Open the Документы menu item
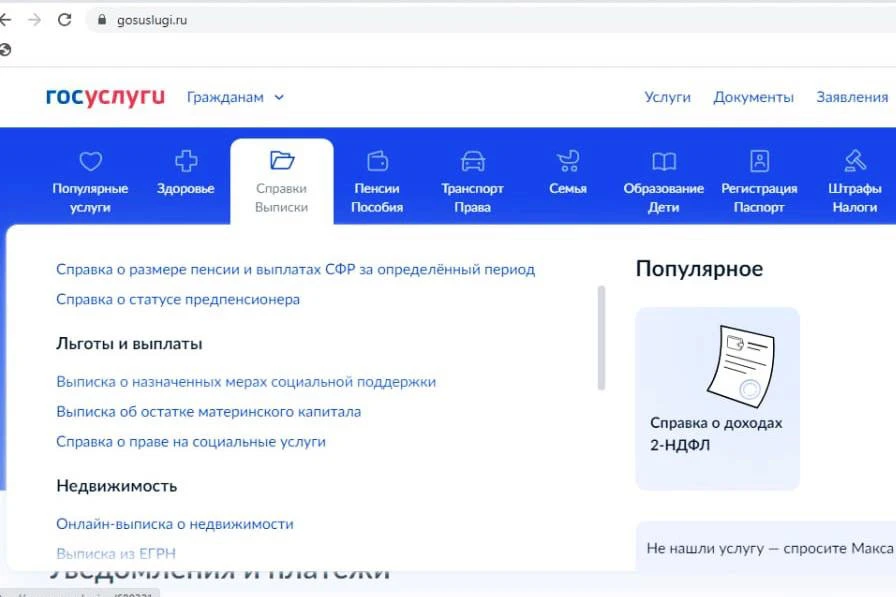 (x=753, y=97)
